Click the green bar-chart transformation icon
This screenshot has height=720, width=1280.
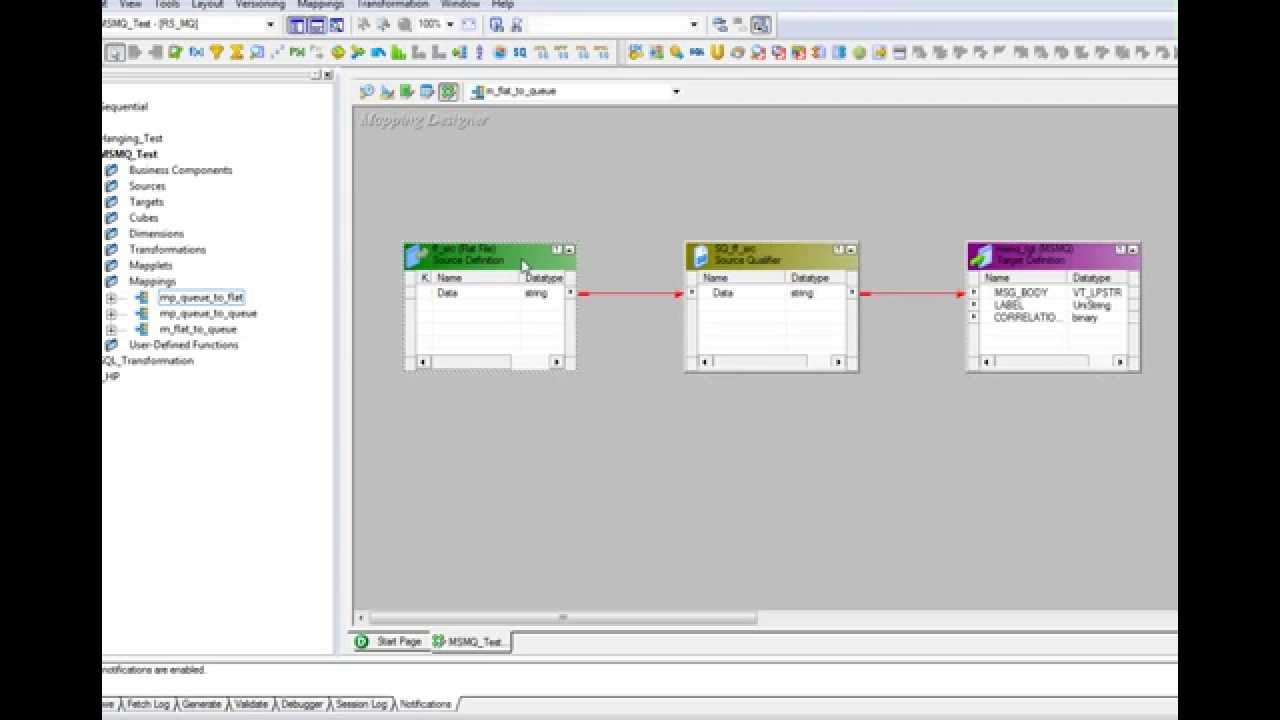tap(398, 52)
